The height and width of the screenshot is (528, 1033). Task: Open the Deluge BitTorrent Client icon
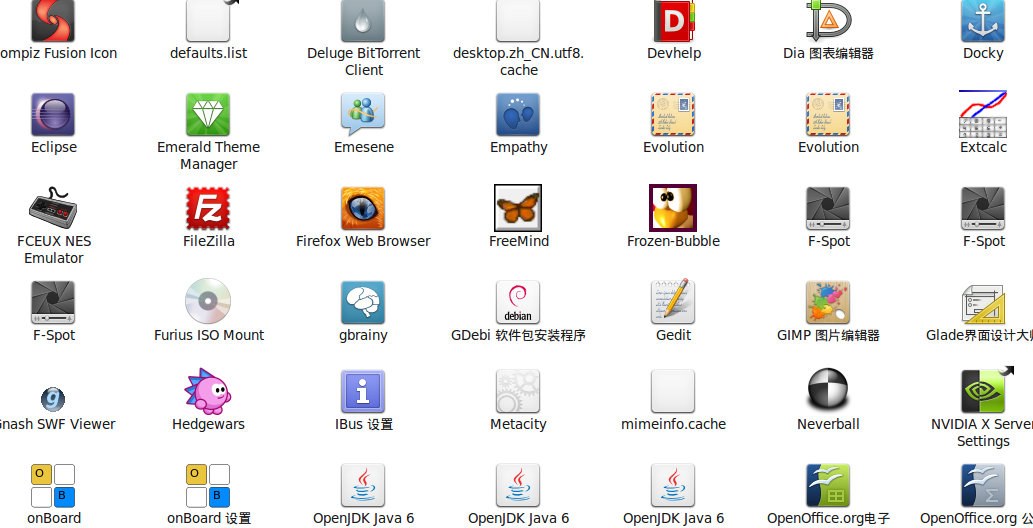pos(363,20)
